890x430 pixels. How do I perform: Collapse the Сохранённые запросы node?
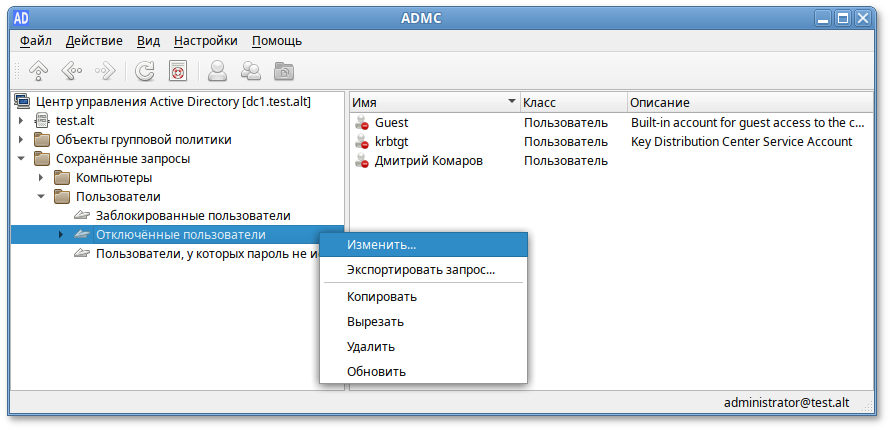[x=21, y=159]
